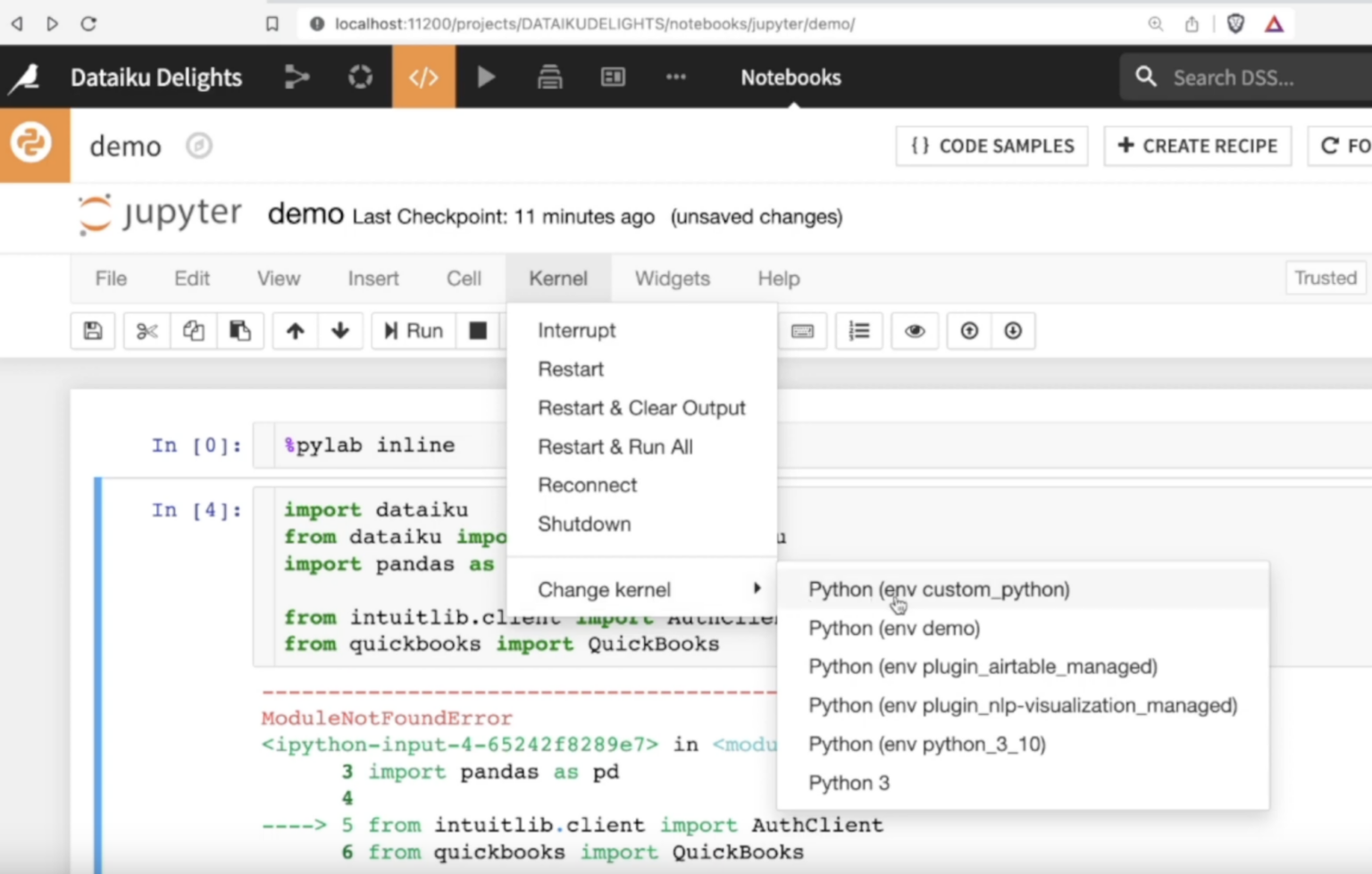This screenshot has width=1372, height=874.
Task: Open the Cell menu
Action: (x=464, y=279)
